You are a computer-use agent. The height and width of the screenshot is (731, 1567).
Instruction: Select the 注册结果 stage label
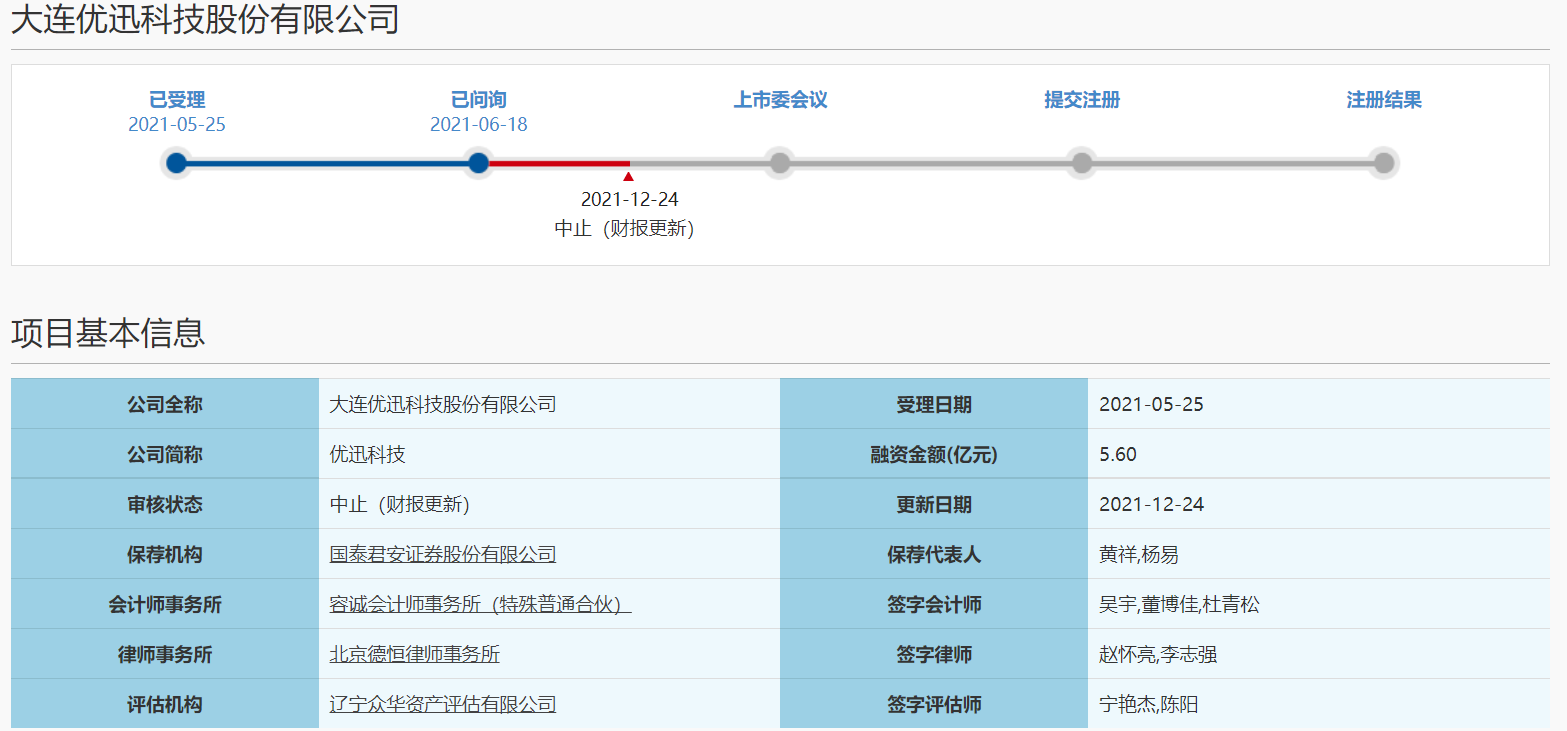click(1384, 100)
